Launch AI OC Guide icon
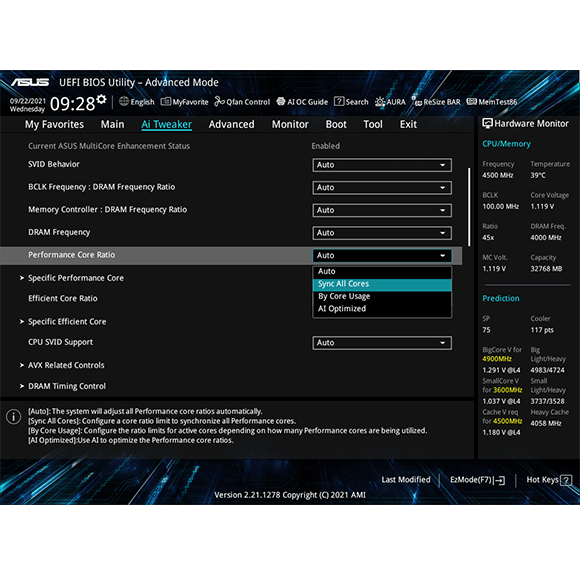 point(281,101)
